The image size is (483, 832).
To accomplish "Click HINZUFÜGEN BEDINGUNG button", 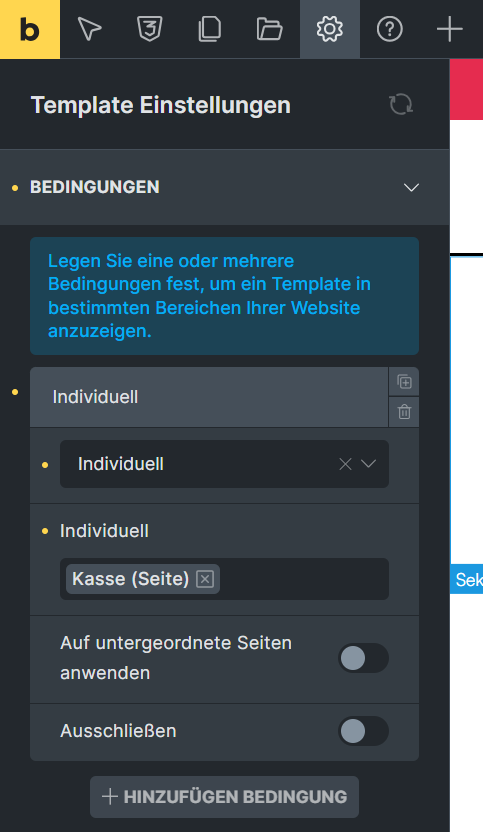I will click(225, 797).
